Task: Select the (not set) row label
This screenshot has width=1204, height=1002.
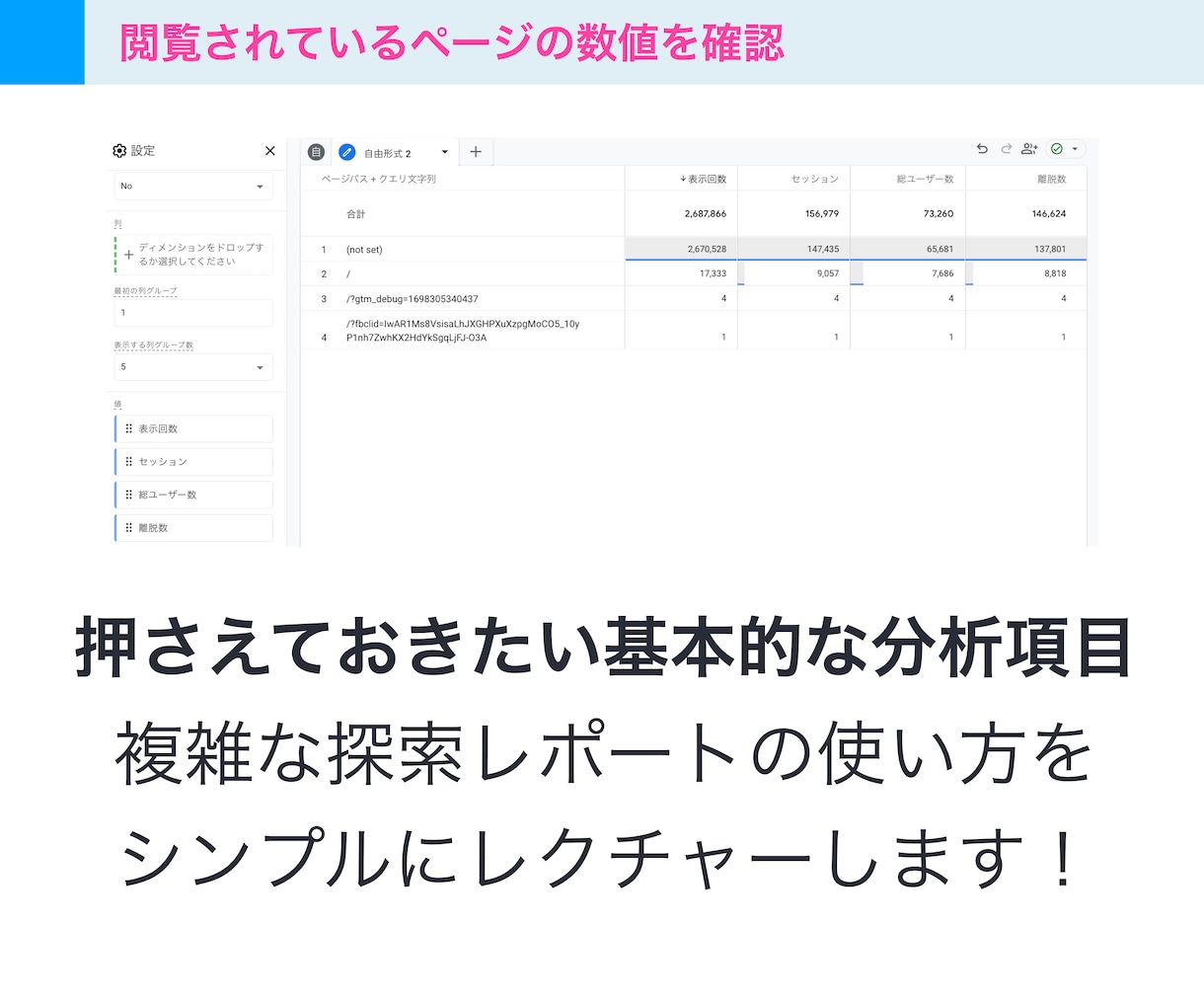Action: pyautogui.click(x=364, y=250)
